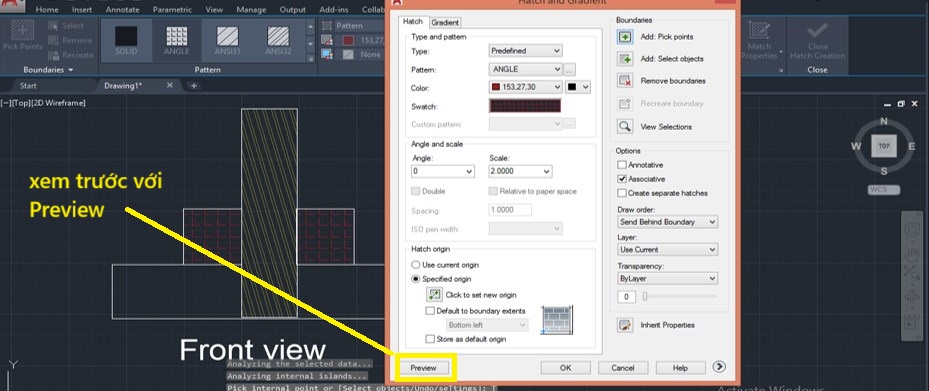
Task: Check Create separate hatches option
Action: click(622, 193)
